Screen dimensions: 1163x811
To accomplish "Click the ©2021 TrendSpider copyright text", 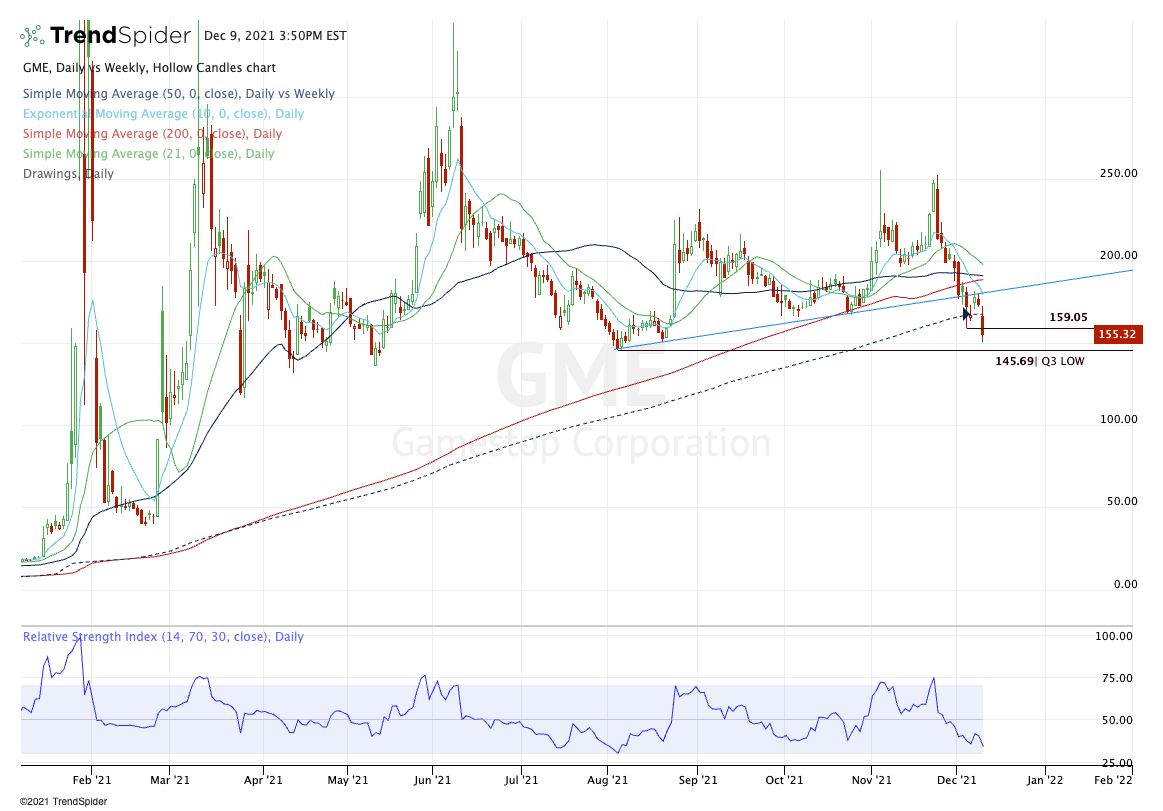I will [x=63, y=801].
